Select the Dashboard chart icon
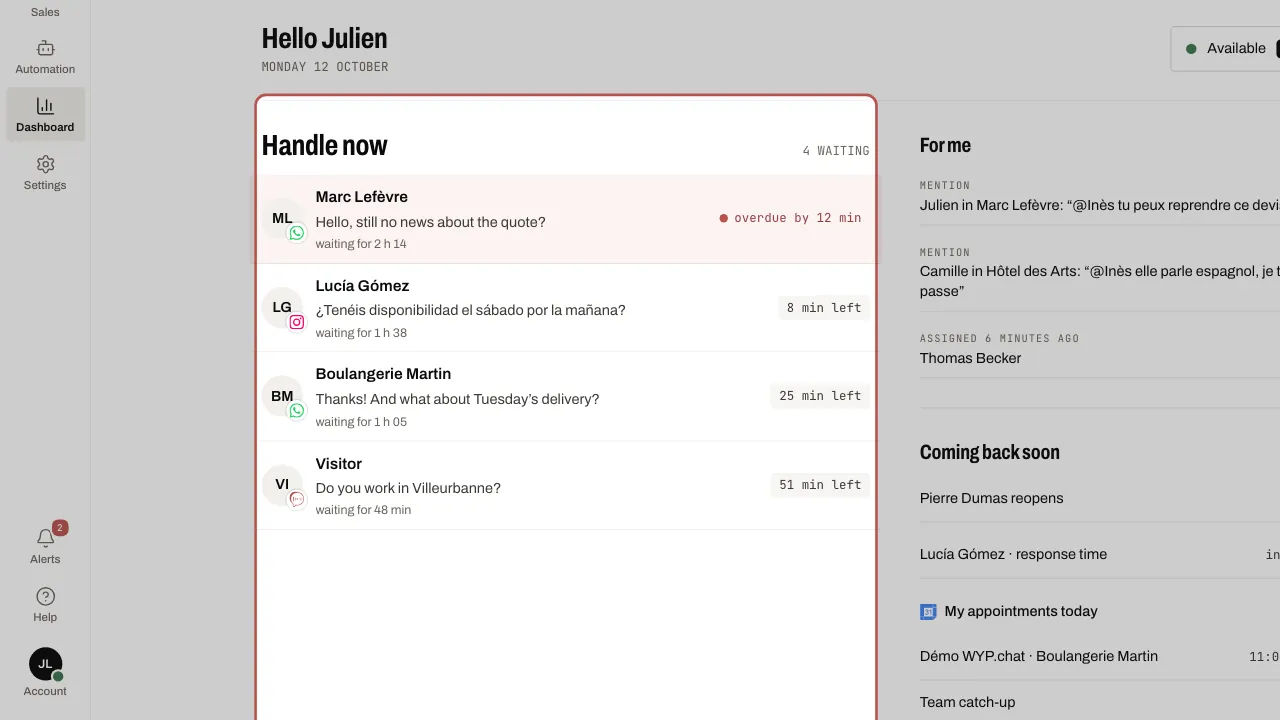 click(45, 106)
